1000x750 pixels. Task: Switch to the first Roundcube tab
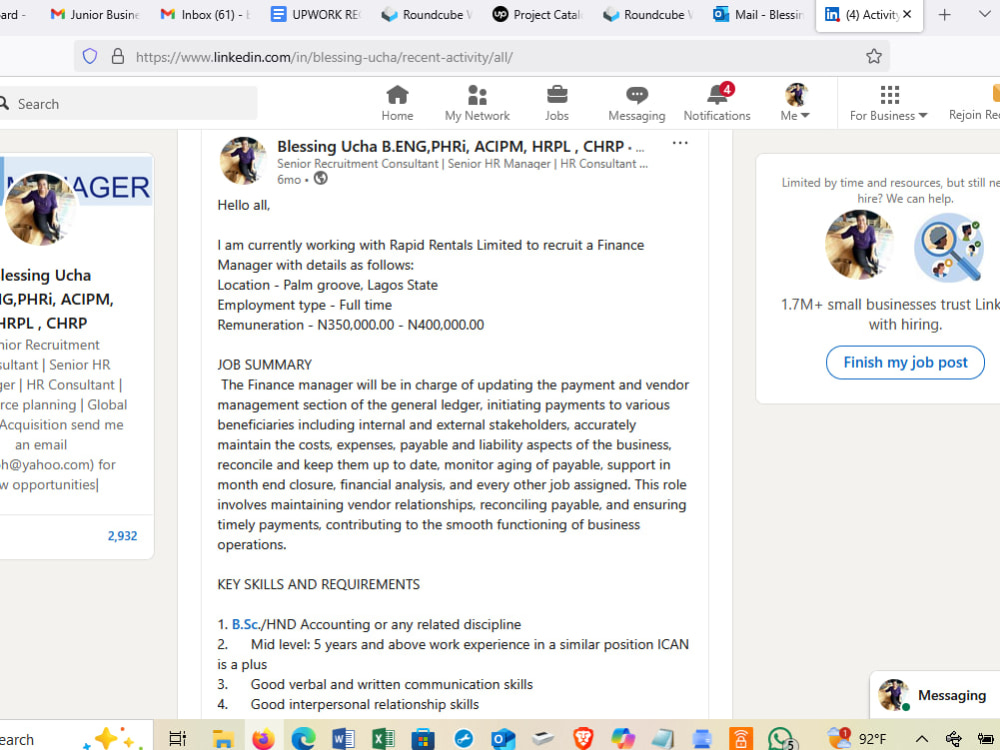click(x=425, y=14)
